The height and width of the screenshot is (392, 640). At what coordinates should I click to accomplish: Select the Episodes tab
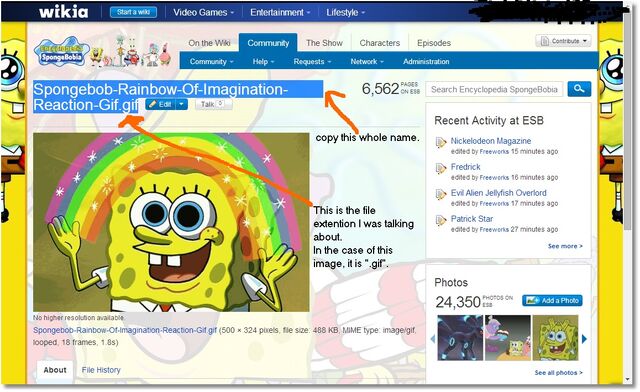434,43
